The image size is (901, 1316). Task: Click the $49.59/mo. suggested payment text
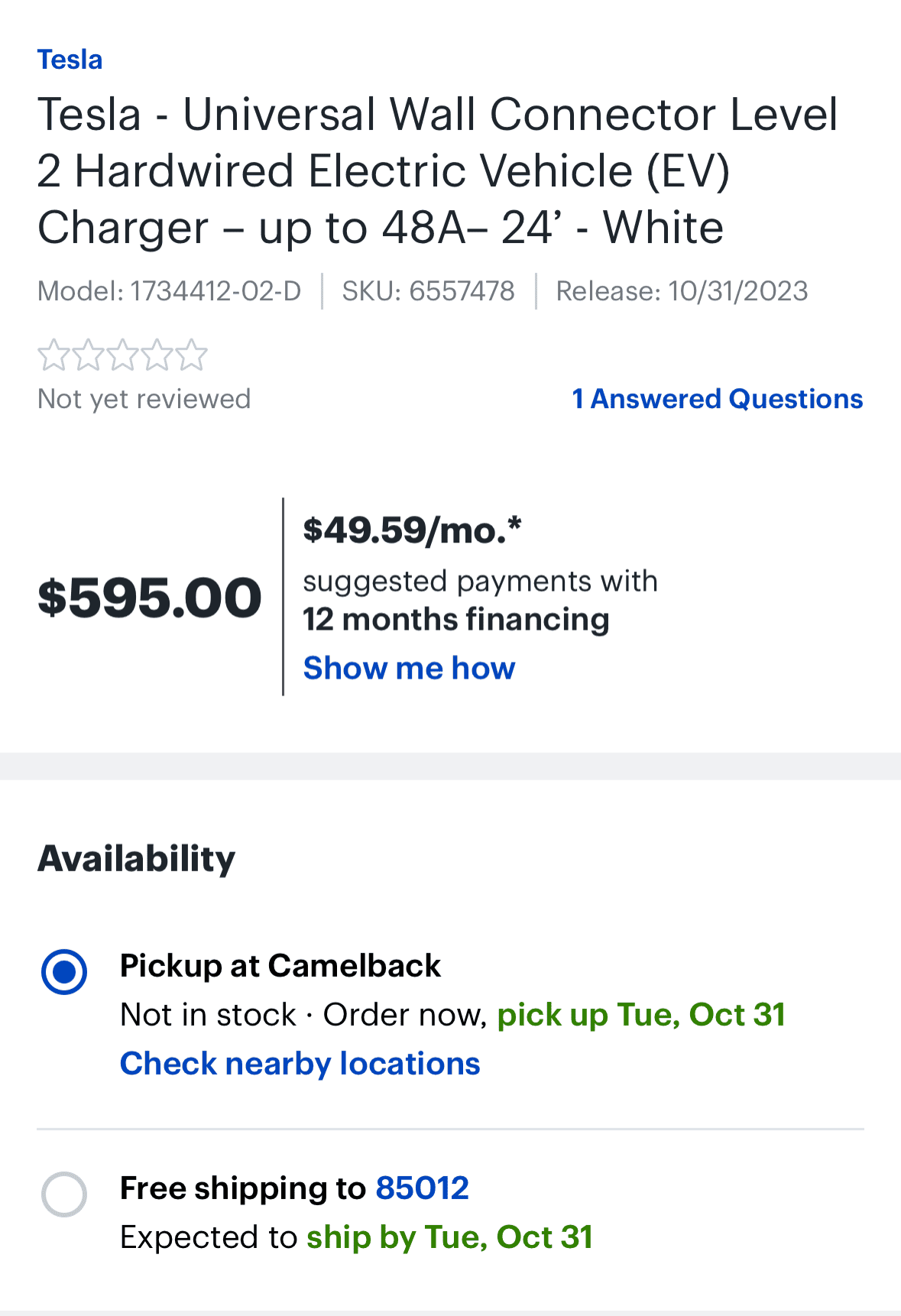pos(413,530)
